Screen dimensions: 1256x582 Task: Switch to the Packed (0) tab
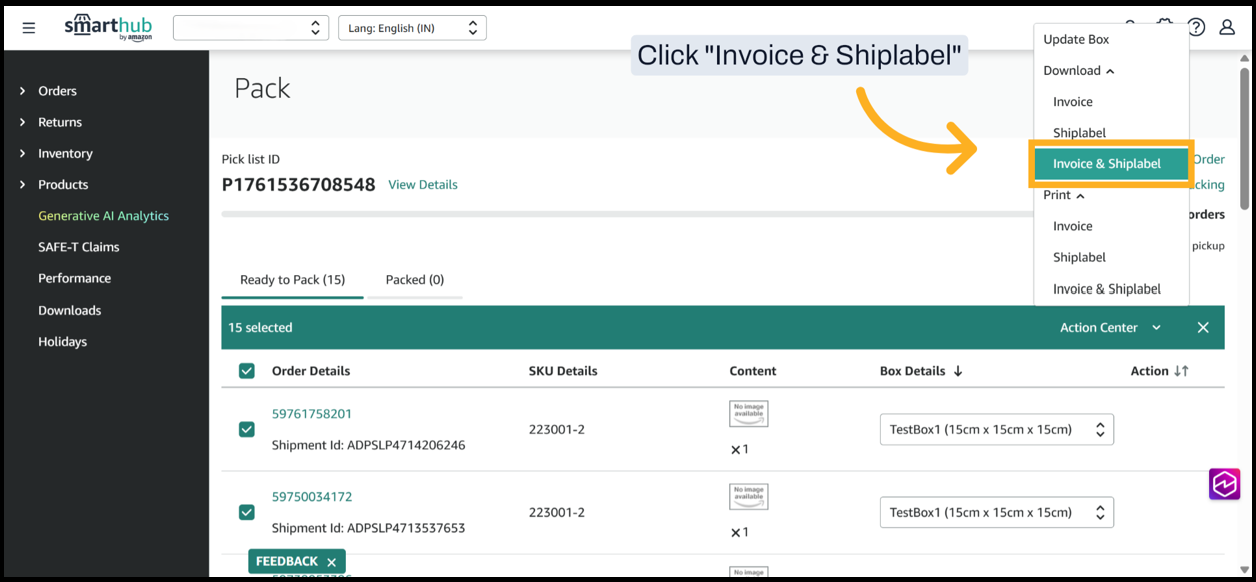(x=415, y=280)
